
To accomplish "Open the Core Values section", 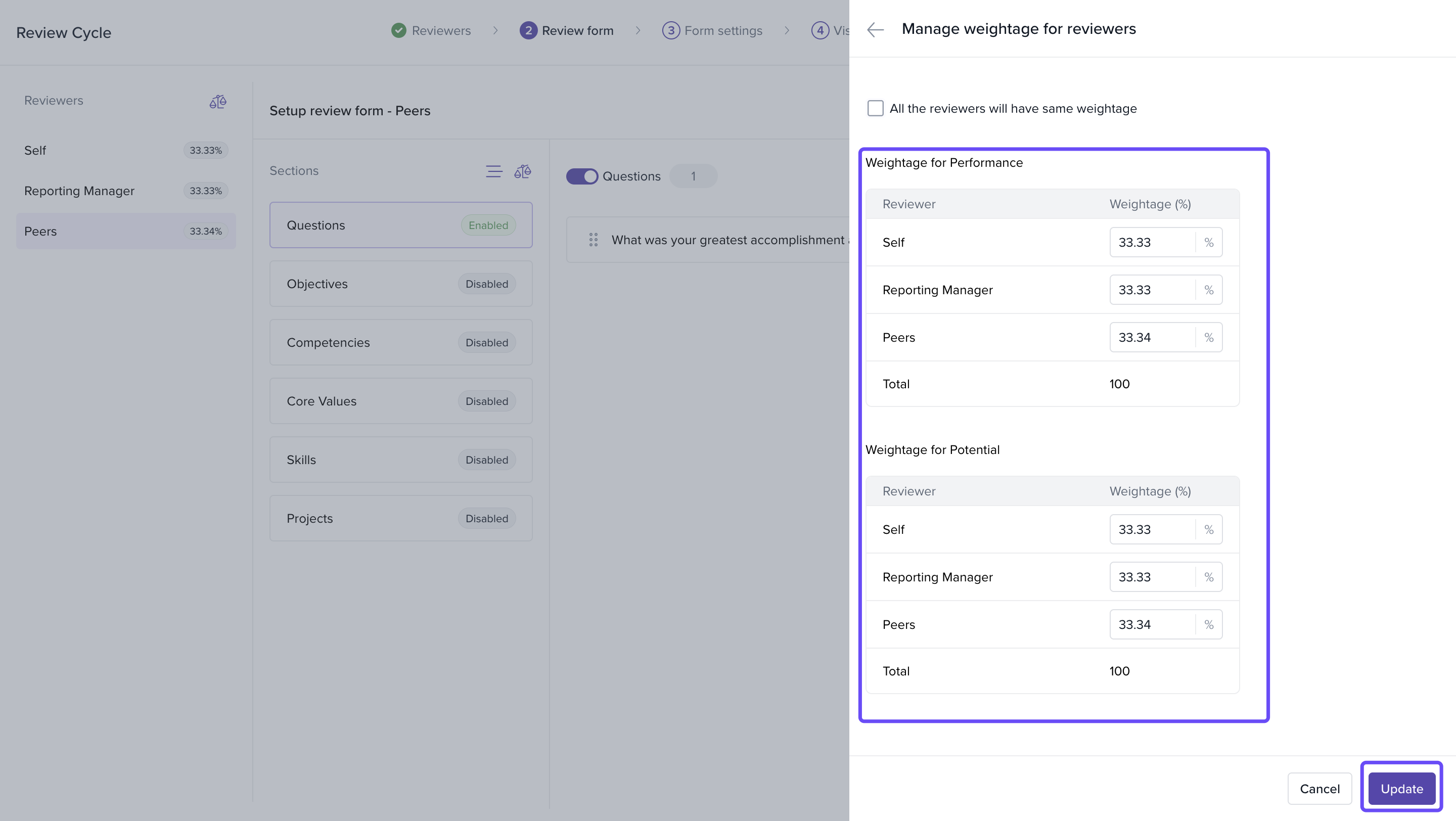I will pos(400,401).
